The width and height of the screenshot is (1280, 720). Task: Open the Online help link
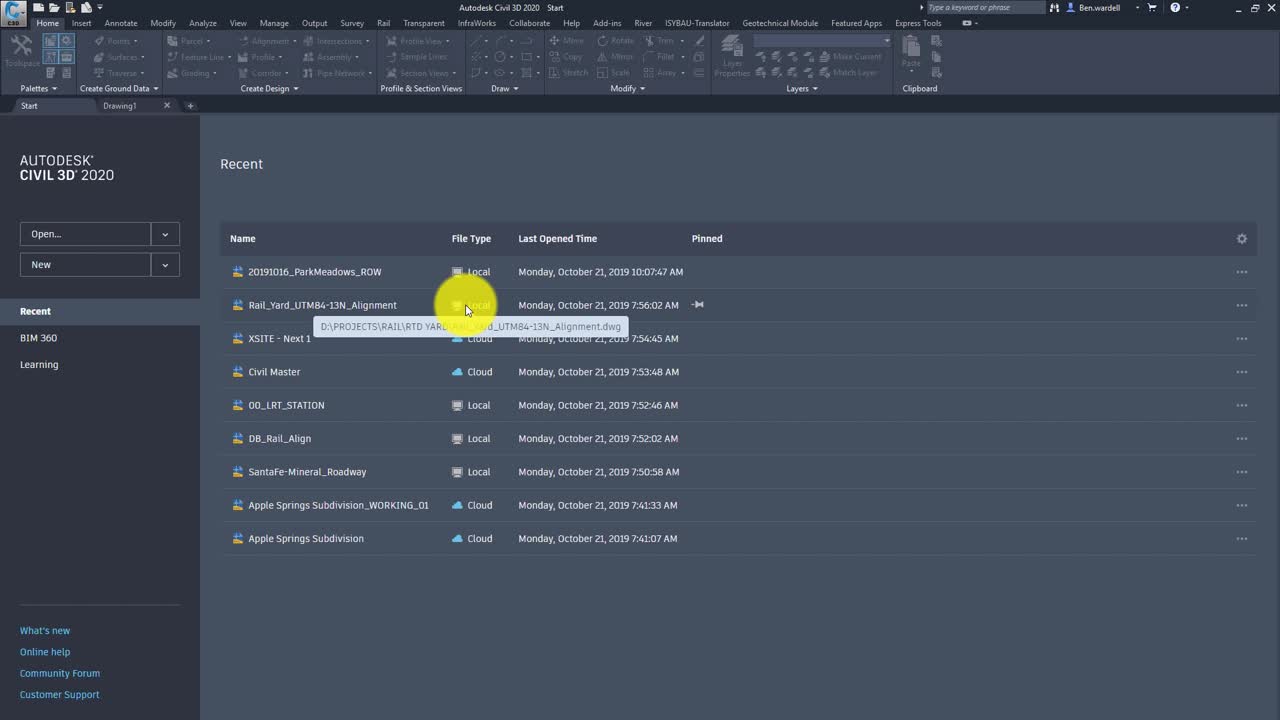coord(45,652)
